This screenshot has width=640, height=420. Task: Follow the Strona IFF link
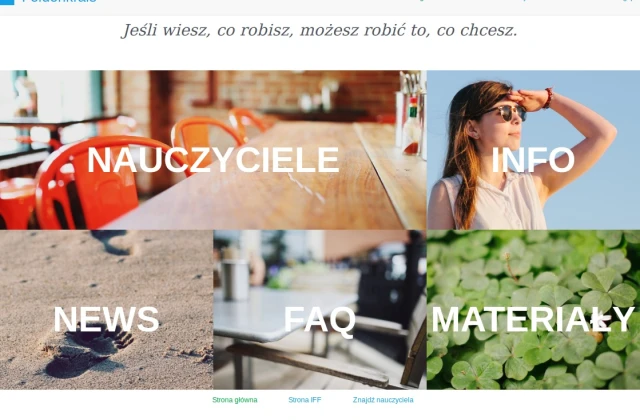(304, 400)
